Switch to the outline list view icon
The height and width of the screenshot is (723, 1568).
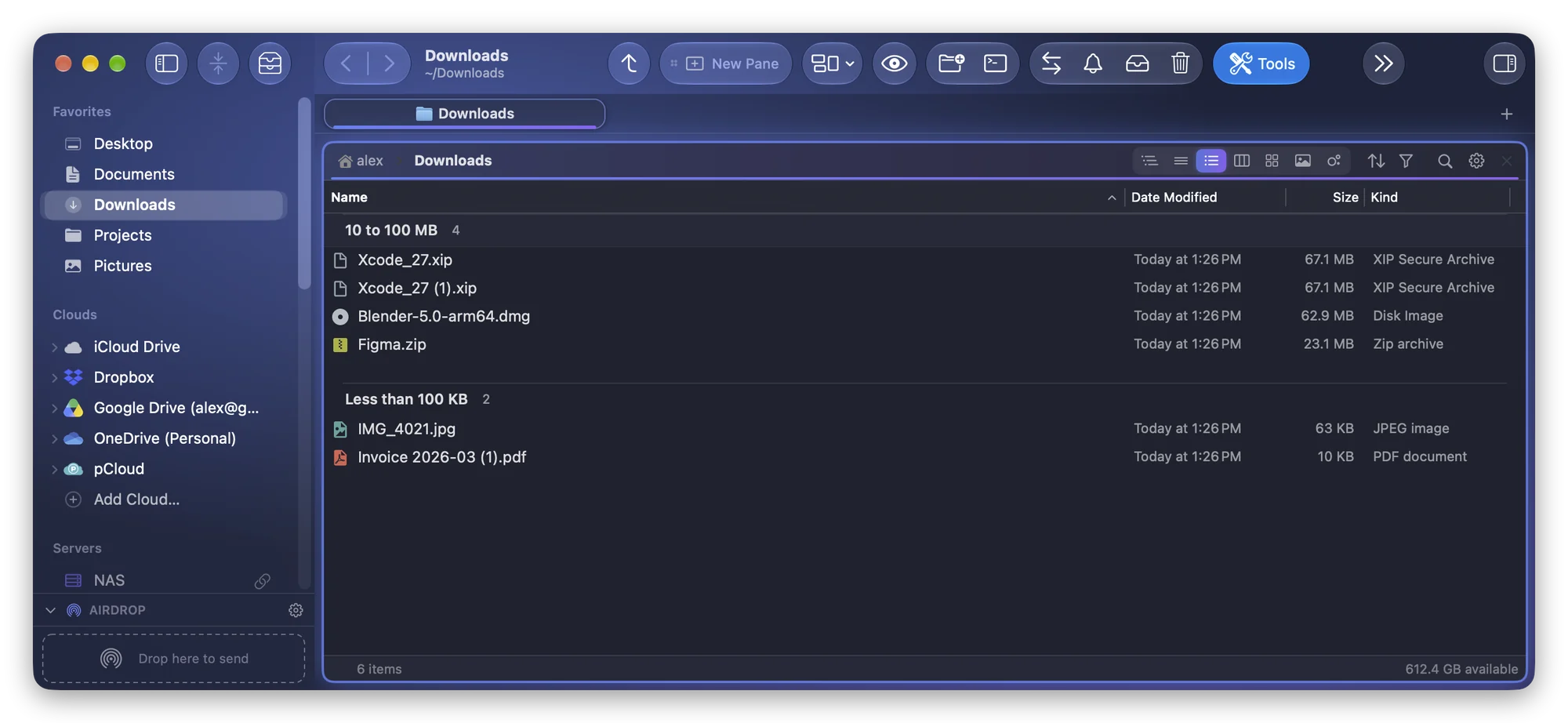point(1149,161)
